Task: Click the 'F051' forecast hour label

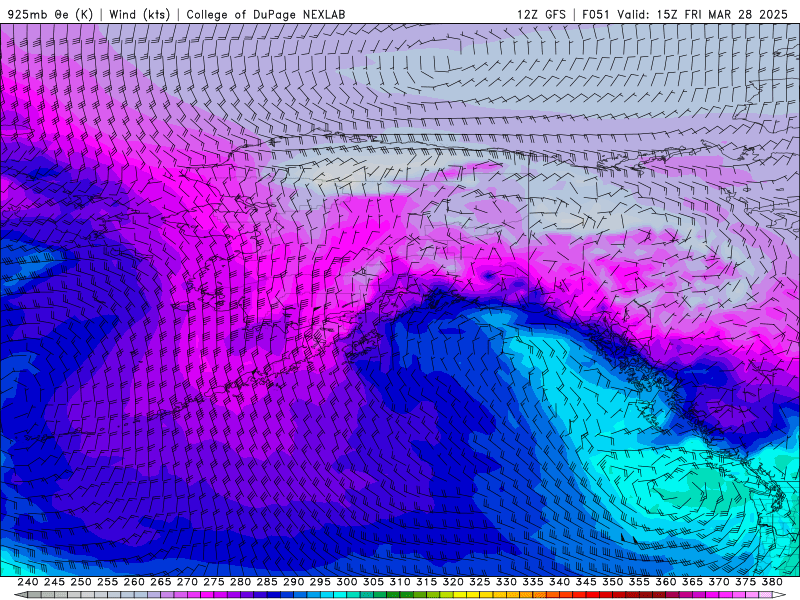Action: (596, 14)
